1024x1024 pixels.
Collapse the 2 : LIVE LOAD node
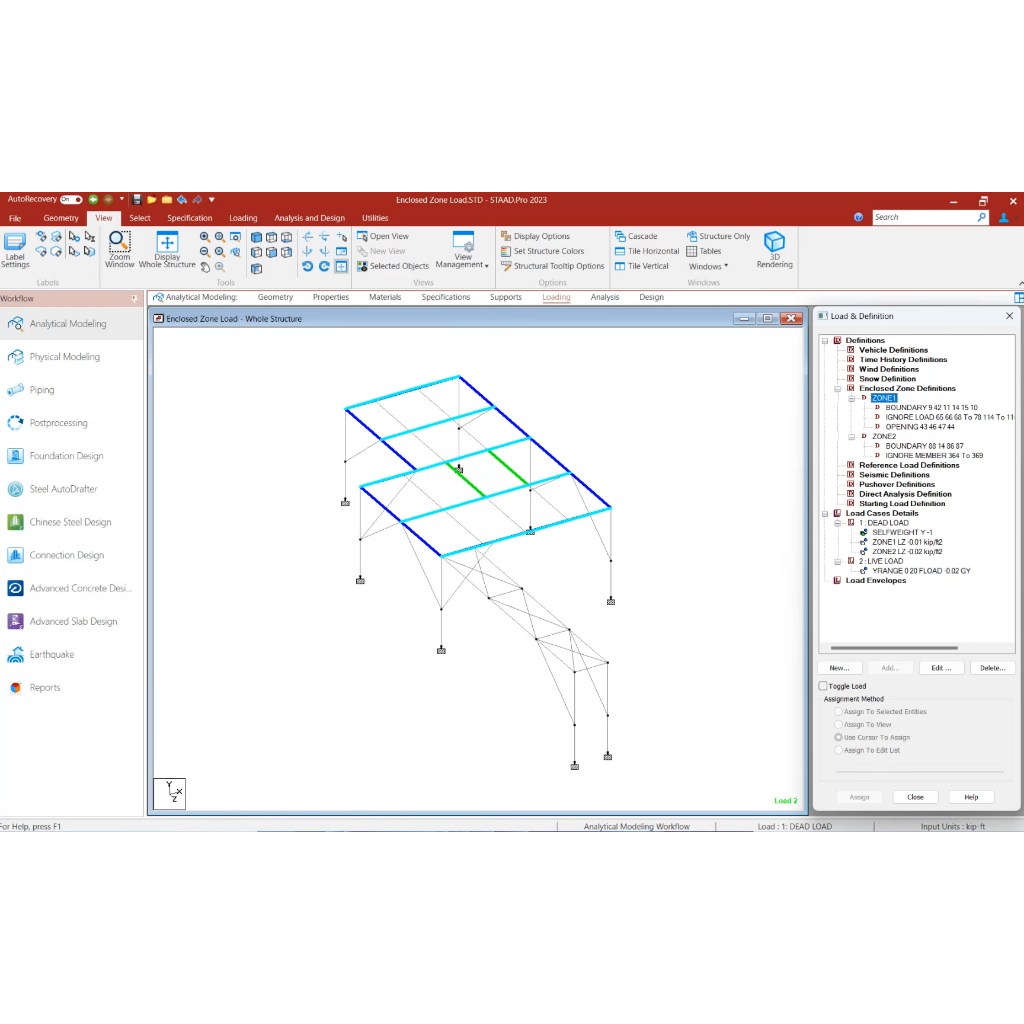[838, 561]
